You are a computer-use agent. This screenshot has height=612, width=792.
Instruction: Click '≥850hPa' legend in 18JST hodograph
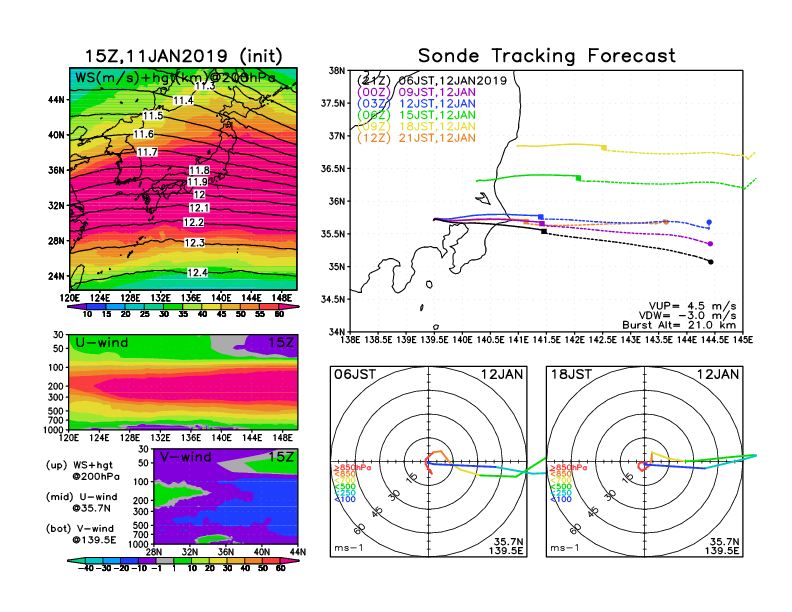click(568, 468)
